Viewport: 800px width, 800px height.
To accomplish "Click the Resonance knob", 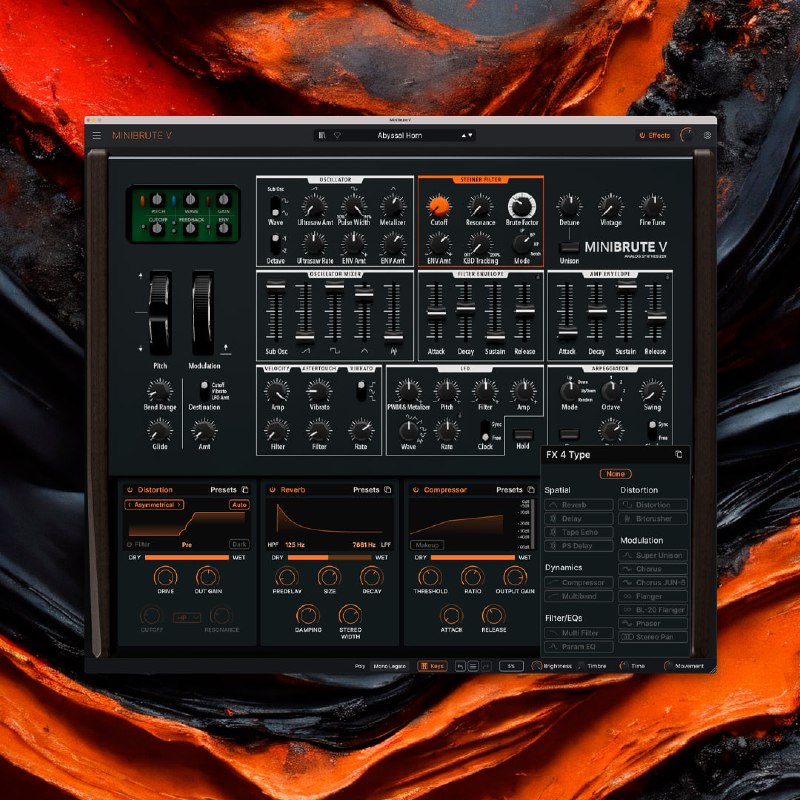I will [x=480, y=206].
